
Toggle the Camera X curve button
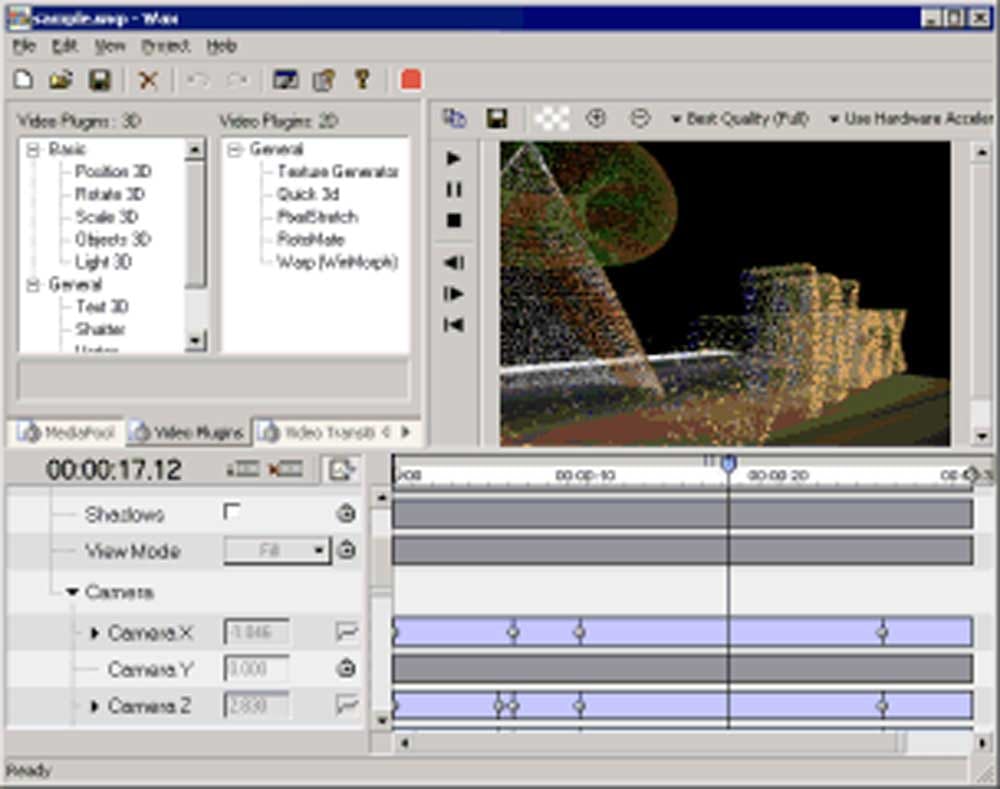[x=346, y=632]
